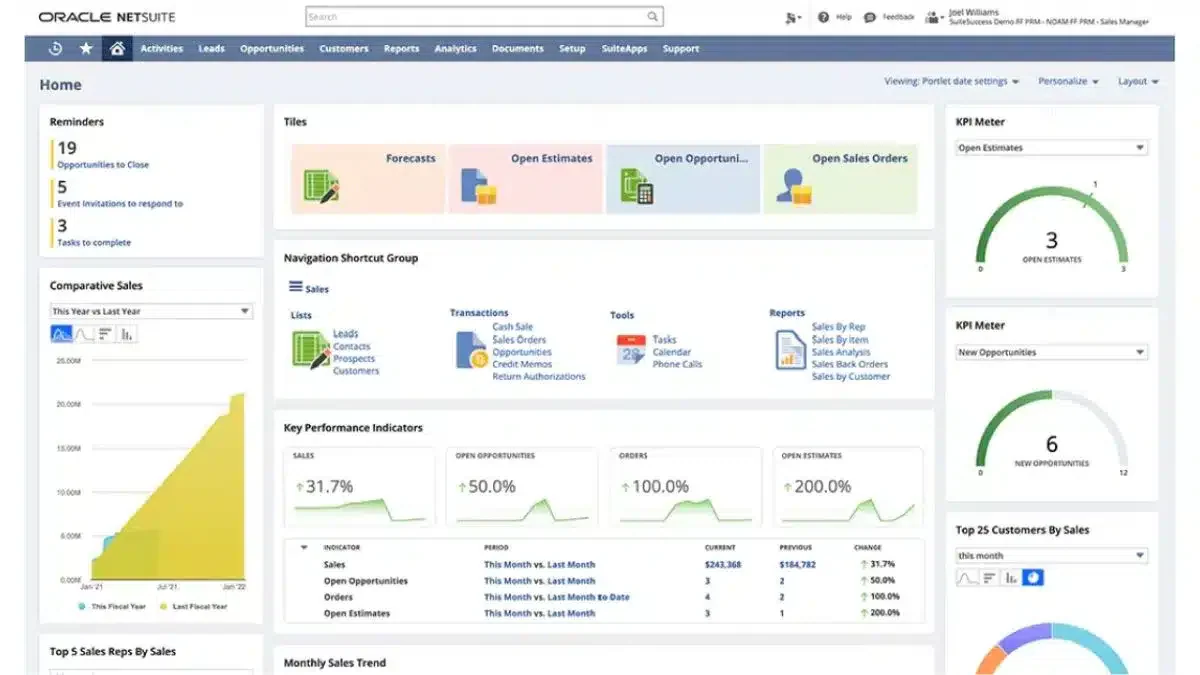Open the Sales By Rep report
Viewport: 1200px width, 675px height.
click(x=839, y=327)
